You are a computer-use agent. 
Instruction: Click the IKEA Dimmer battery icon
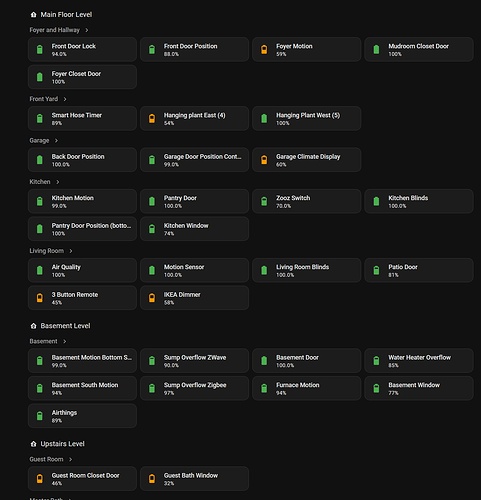point(152,298)
